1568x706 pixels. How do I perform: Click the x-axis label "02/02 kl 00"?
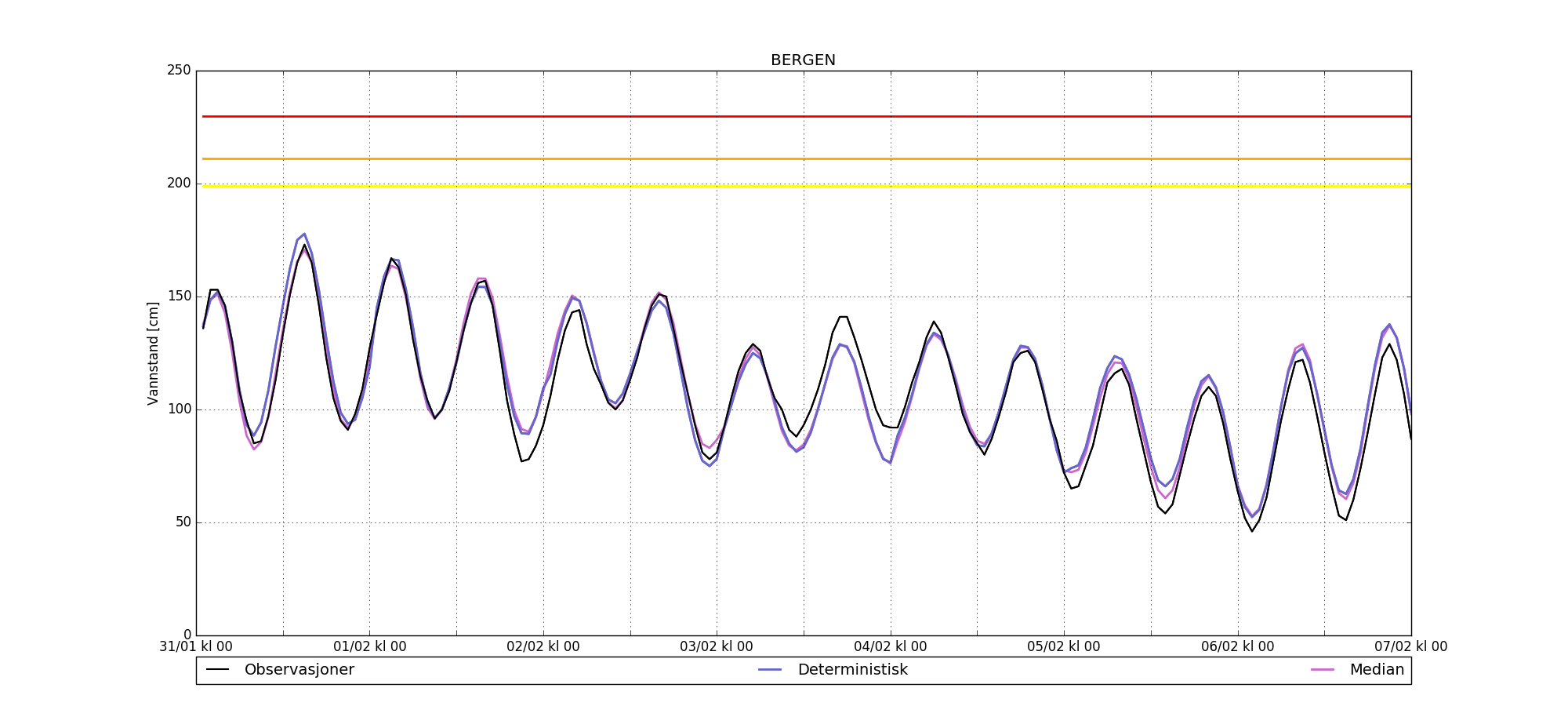click(x=543, y=647)
